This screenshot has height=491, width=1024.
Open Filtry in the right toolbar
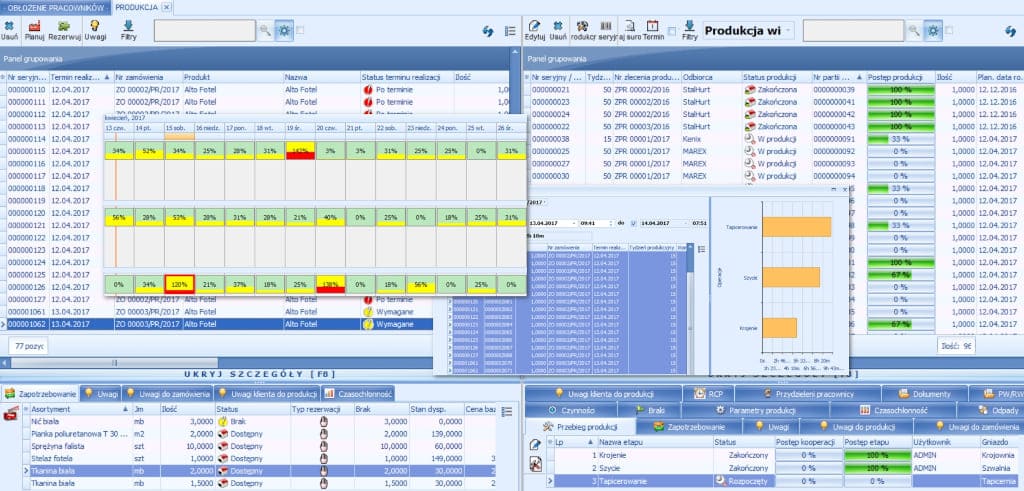tap(689, 26)
